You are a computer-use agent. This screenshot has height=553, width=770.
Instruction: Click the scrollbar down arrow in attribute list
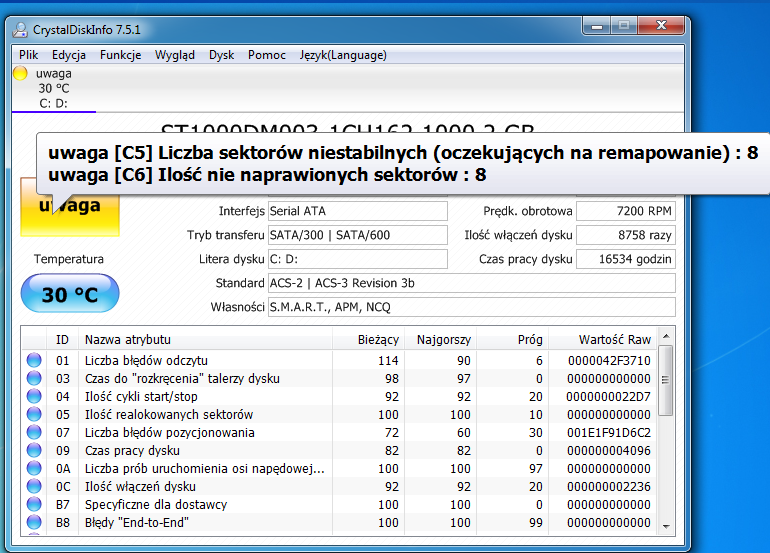click(666, 526)
